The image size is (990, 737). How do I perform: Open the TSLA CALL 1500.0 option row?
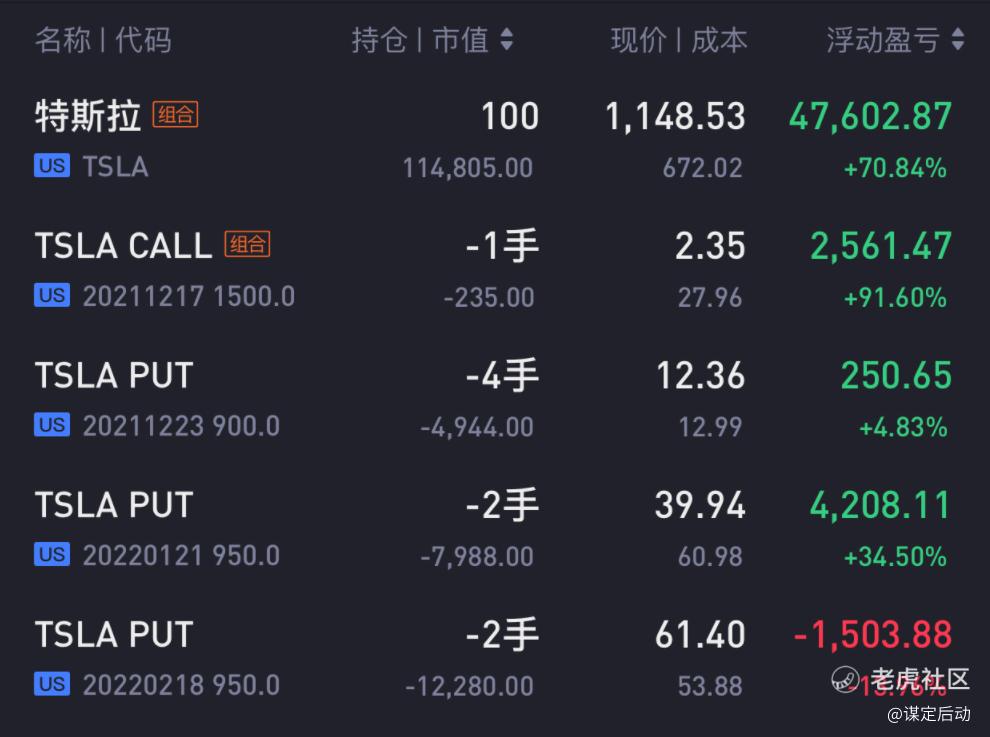[495, 270]
